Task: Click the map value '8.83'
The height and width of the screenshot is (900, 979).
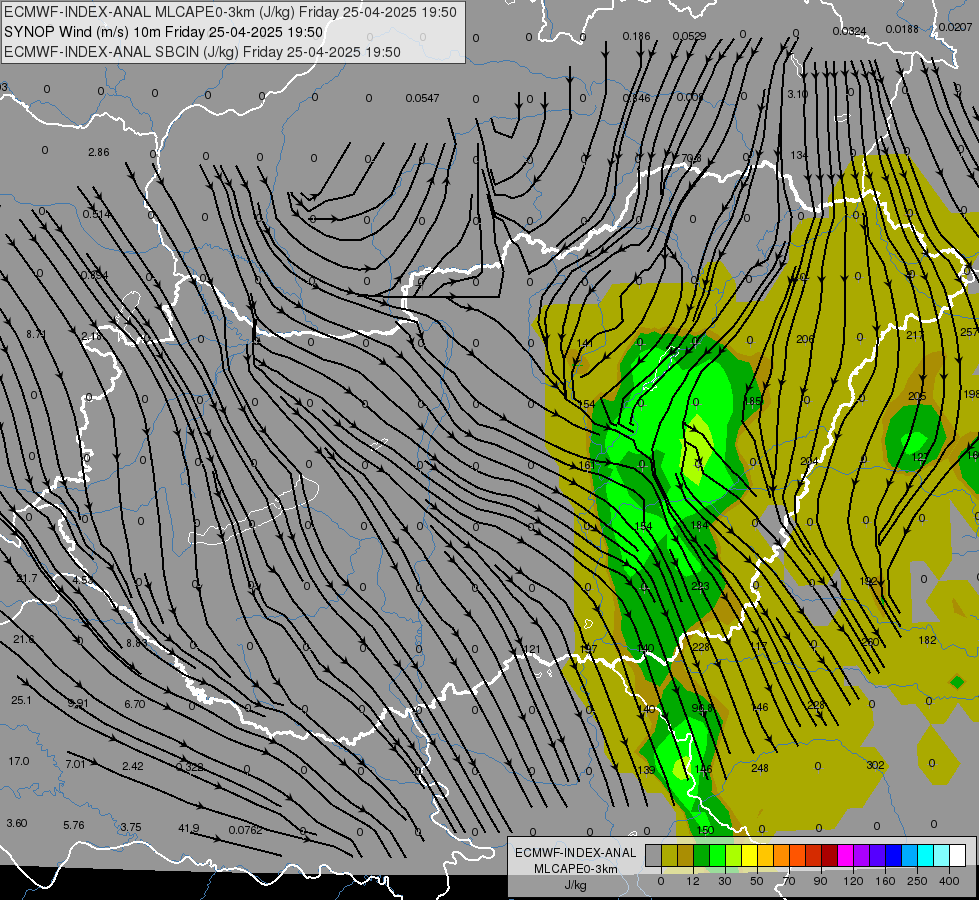Action: [137, 643]
